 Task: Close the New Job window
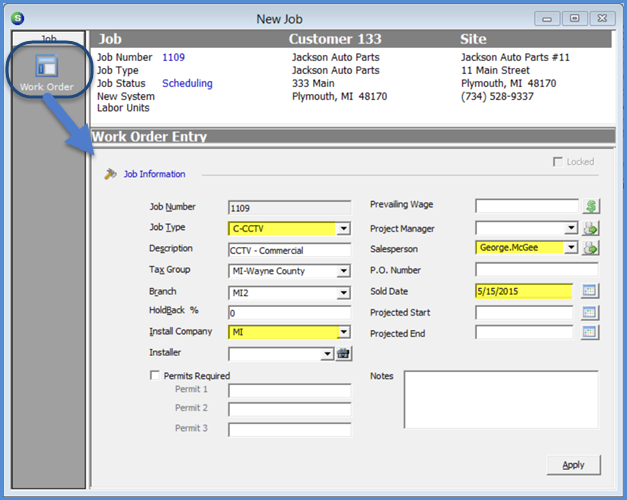point(602,18)
